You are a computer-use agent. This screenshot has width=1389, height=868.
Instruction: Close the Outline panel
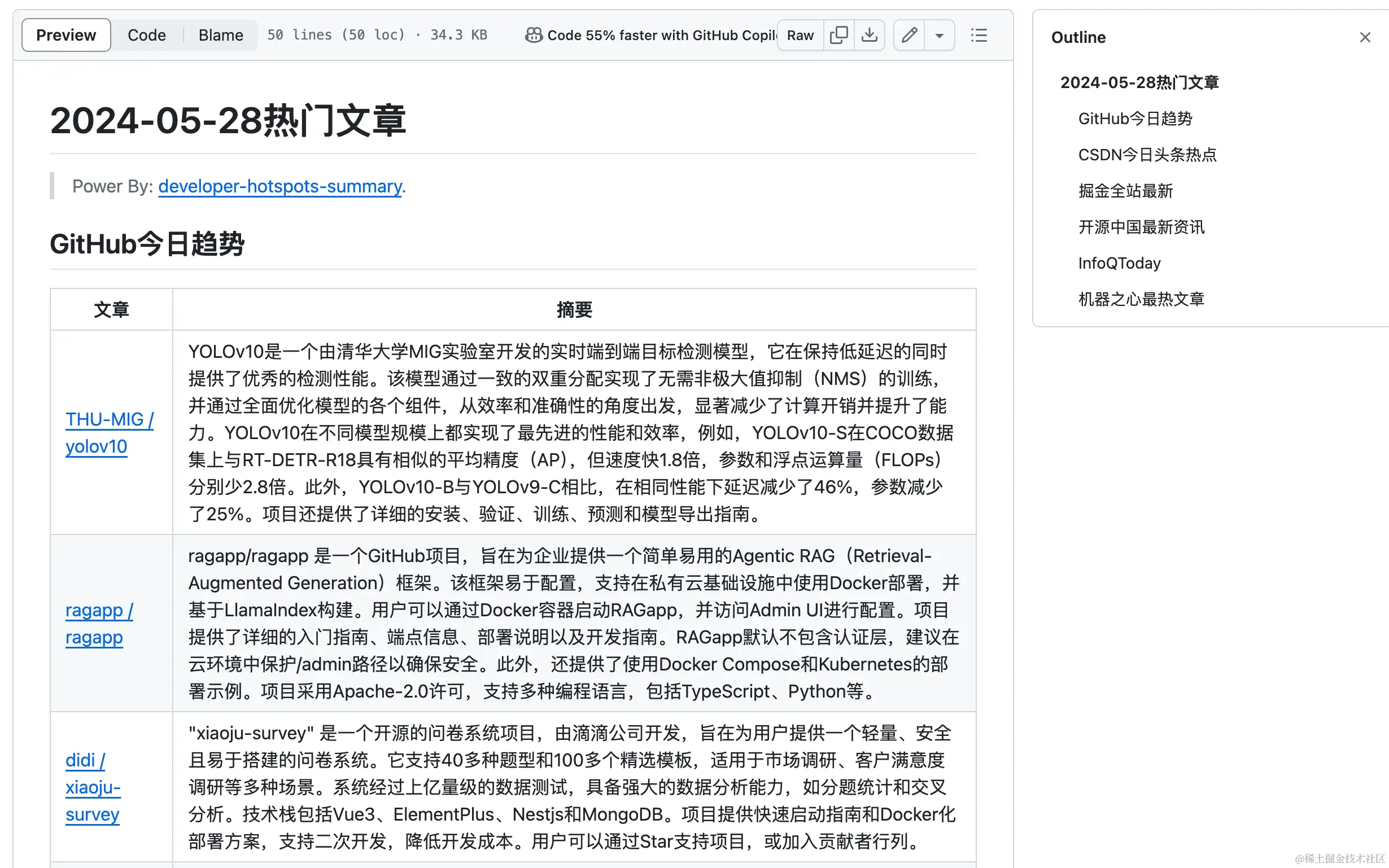point(1365,37)
